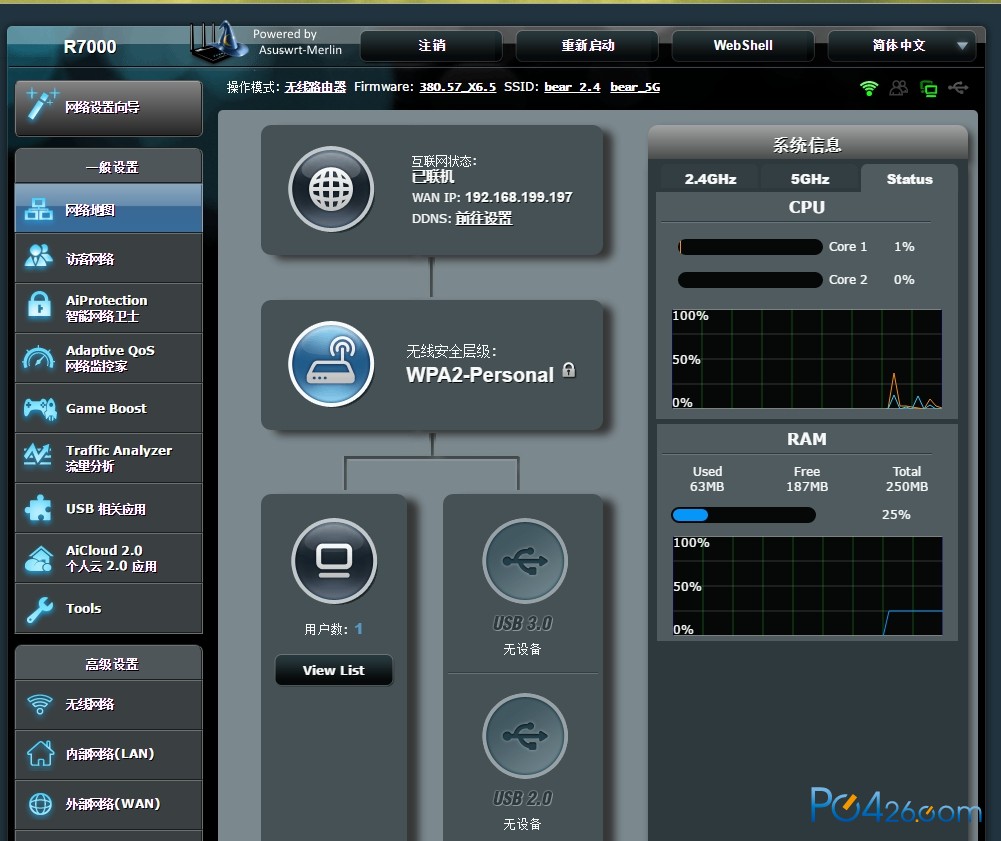Click the client computer icon
Screen dimensions: 1001x841
(x=334, y=561)
